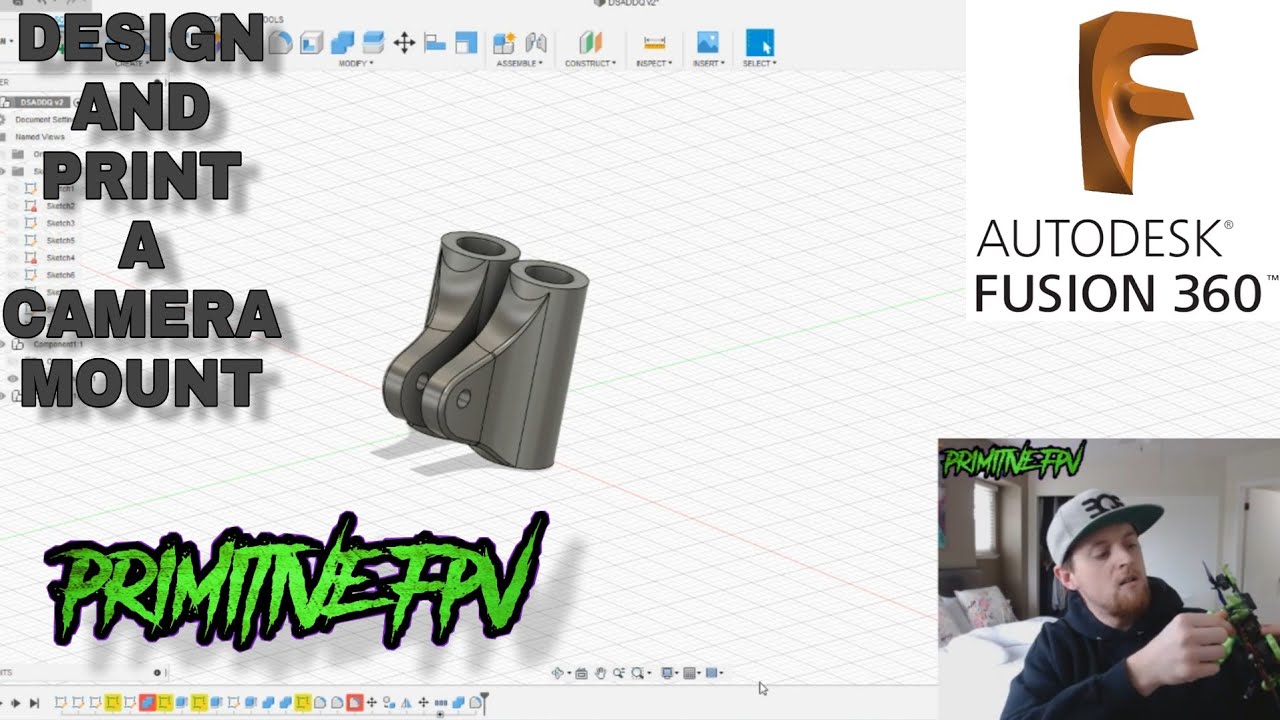This screenshot has height=720, width=1280.
Task: Click the camera mount 3D model
Action: click(486, 350)
